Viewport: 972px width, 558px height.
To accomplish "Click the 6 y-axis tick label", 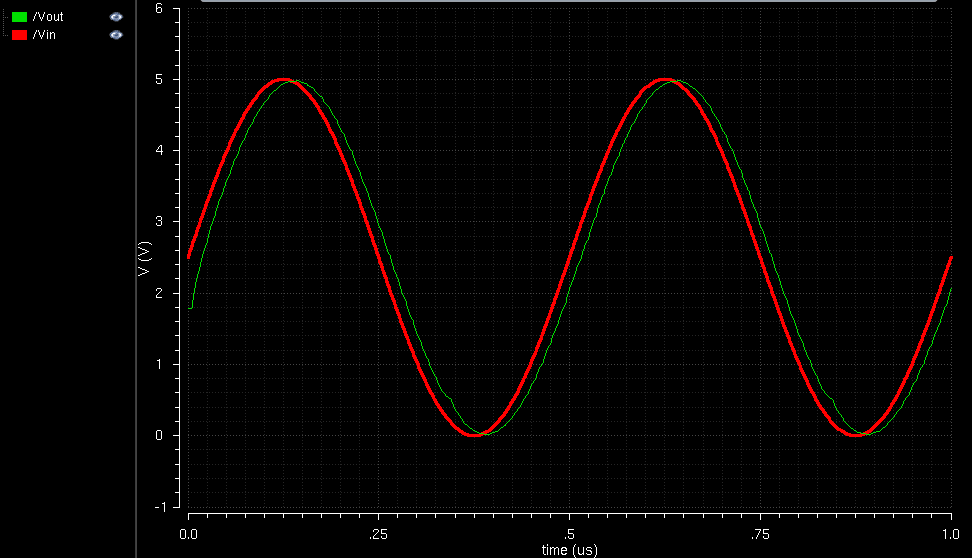I will (159, 8).
